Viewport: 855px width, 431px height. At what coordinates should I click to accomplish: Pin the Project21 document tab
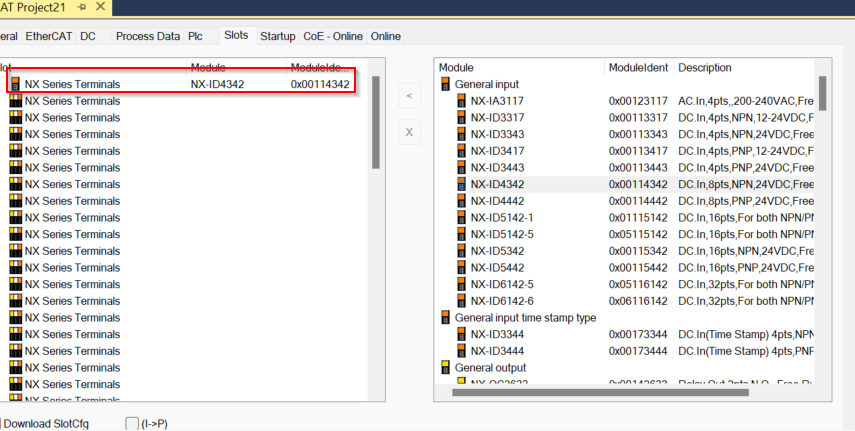click(82, 7)
